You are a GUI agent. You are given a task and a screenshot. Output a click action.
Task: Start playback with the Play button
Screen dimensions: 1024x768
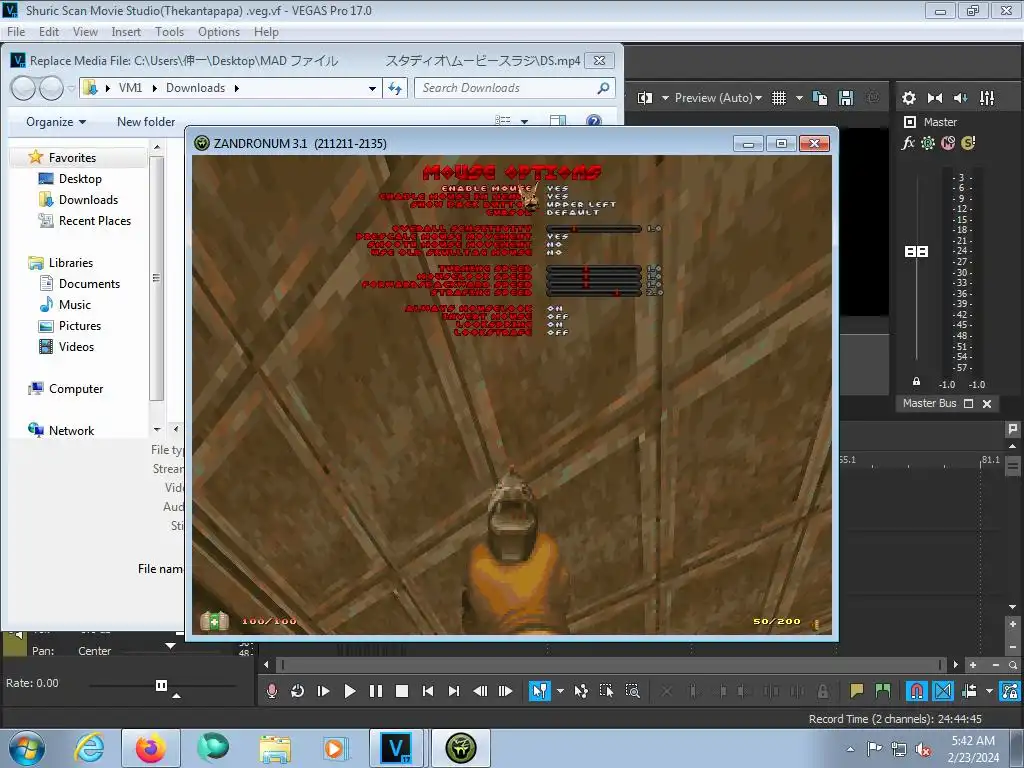tap(349, 691)
